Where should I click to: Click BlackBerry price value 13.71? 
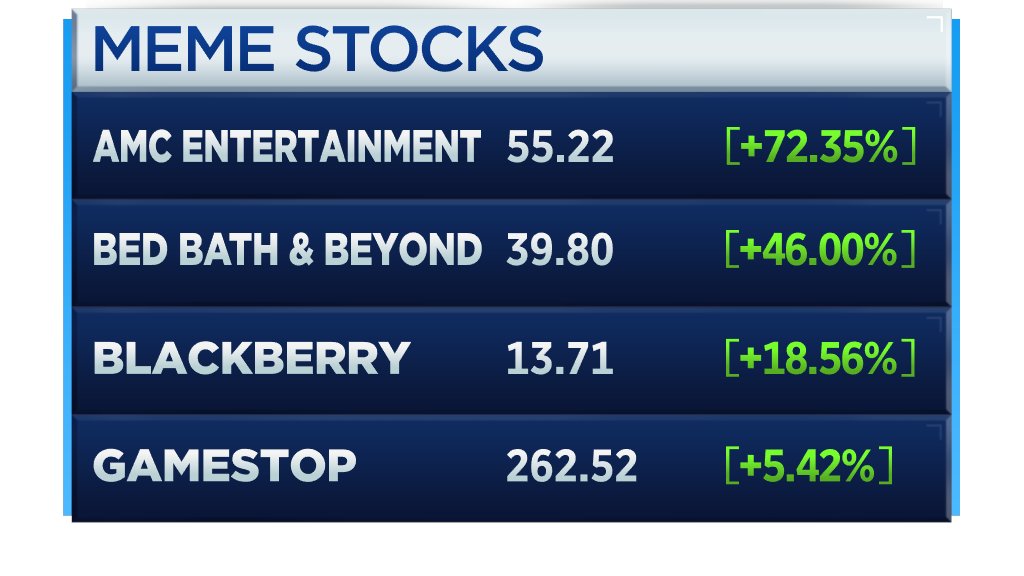(559, 358)
